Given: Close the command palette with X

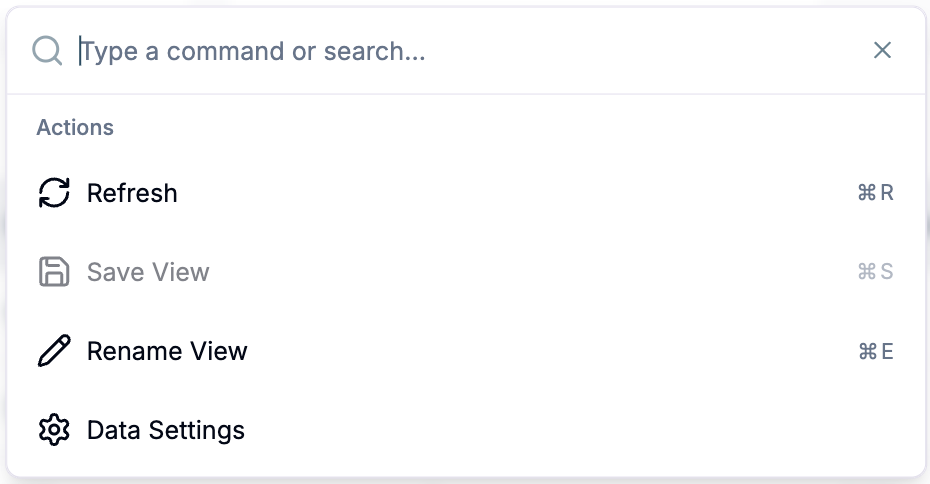Looking at the screenshot, I should (882, 51).
